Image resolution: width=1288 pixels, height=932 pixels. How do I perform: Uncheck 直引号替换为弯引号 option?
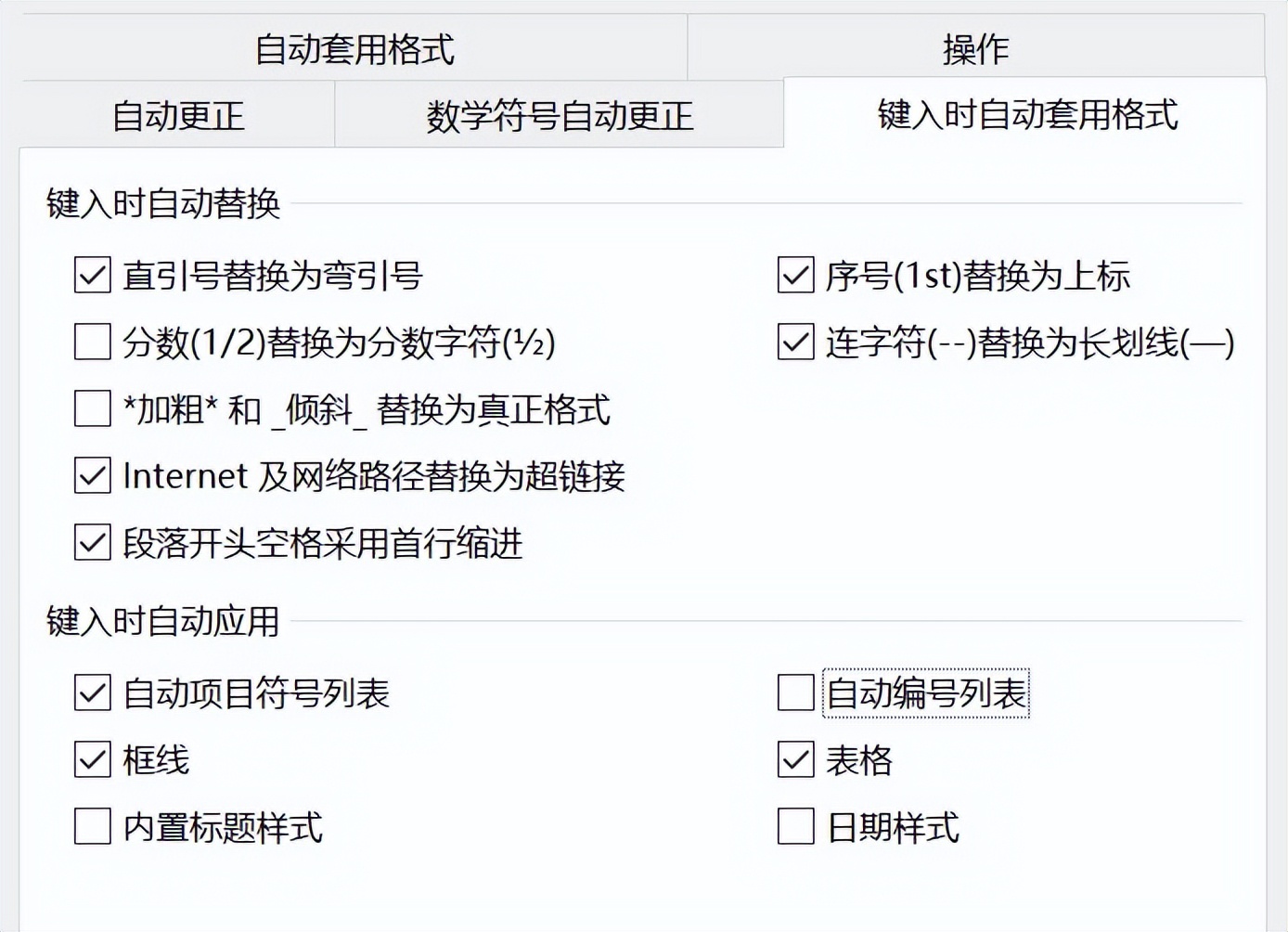(93, 276)
